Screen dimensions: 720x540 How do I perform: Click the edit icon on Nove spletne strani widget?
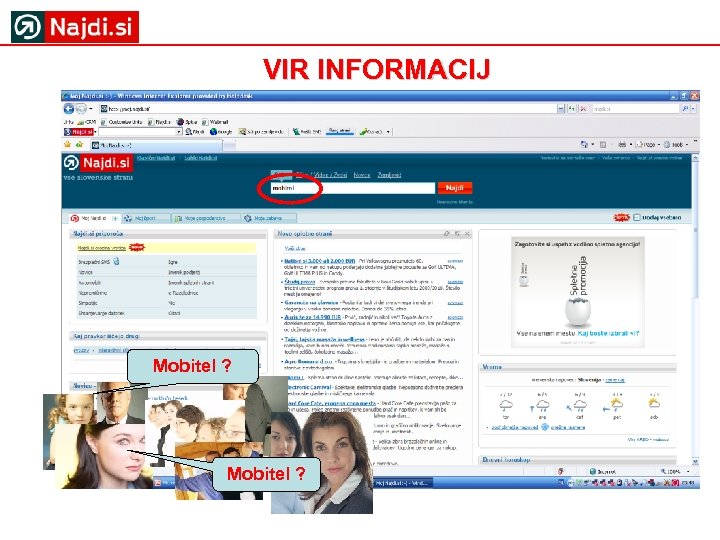(x=446, y=234)
